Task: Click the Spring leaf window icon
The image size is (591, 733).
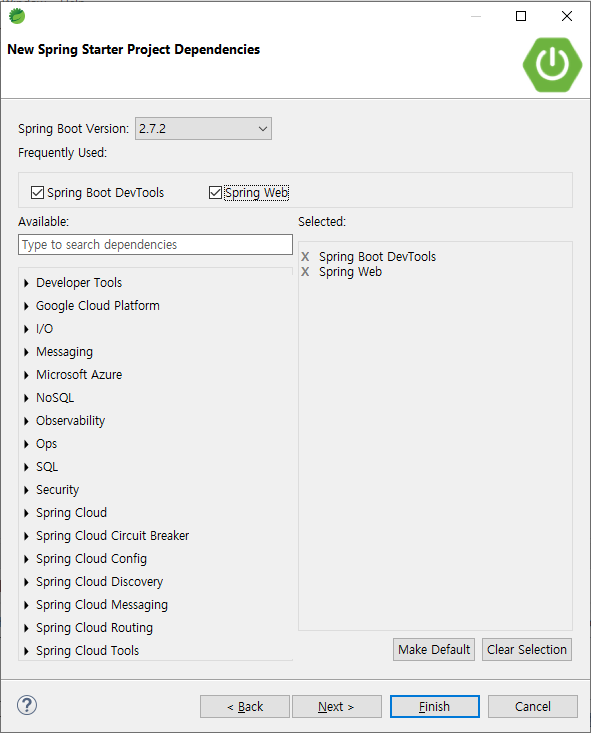Action: click(17, 16)
